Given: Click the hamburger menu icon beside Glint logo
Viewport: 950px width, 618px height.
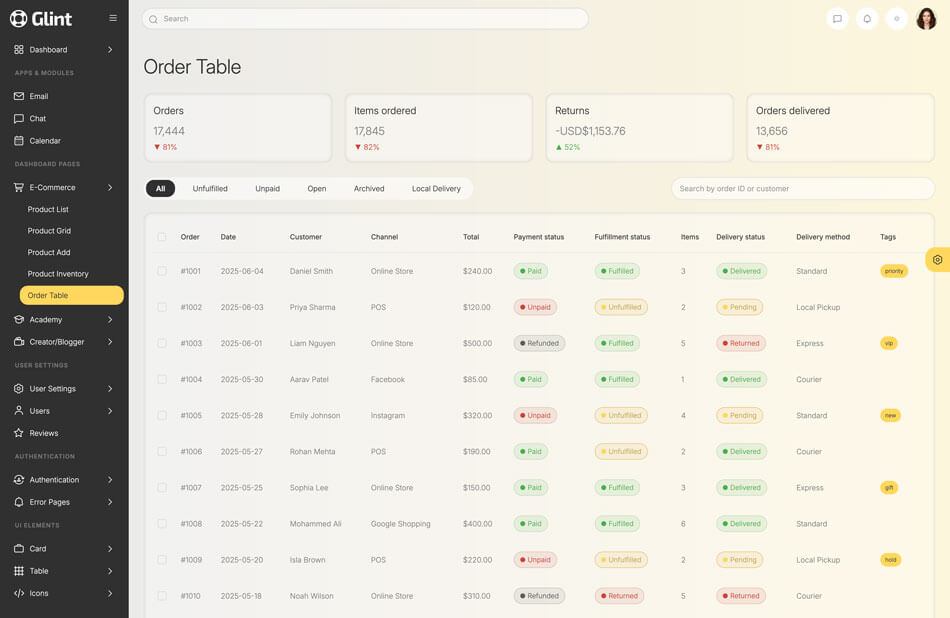Looking at the screenshot, I should tap(113, 18).
